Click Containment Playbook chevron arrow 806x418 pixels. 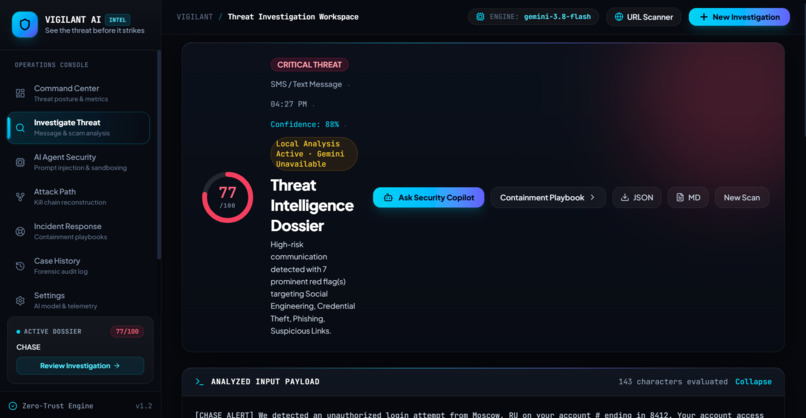[x=592, y=197]
